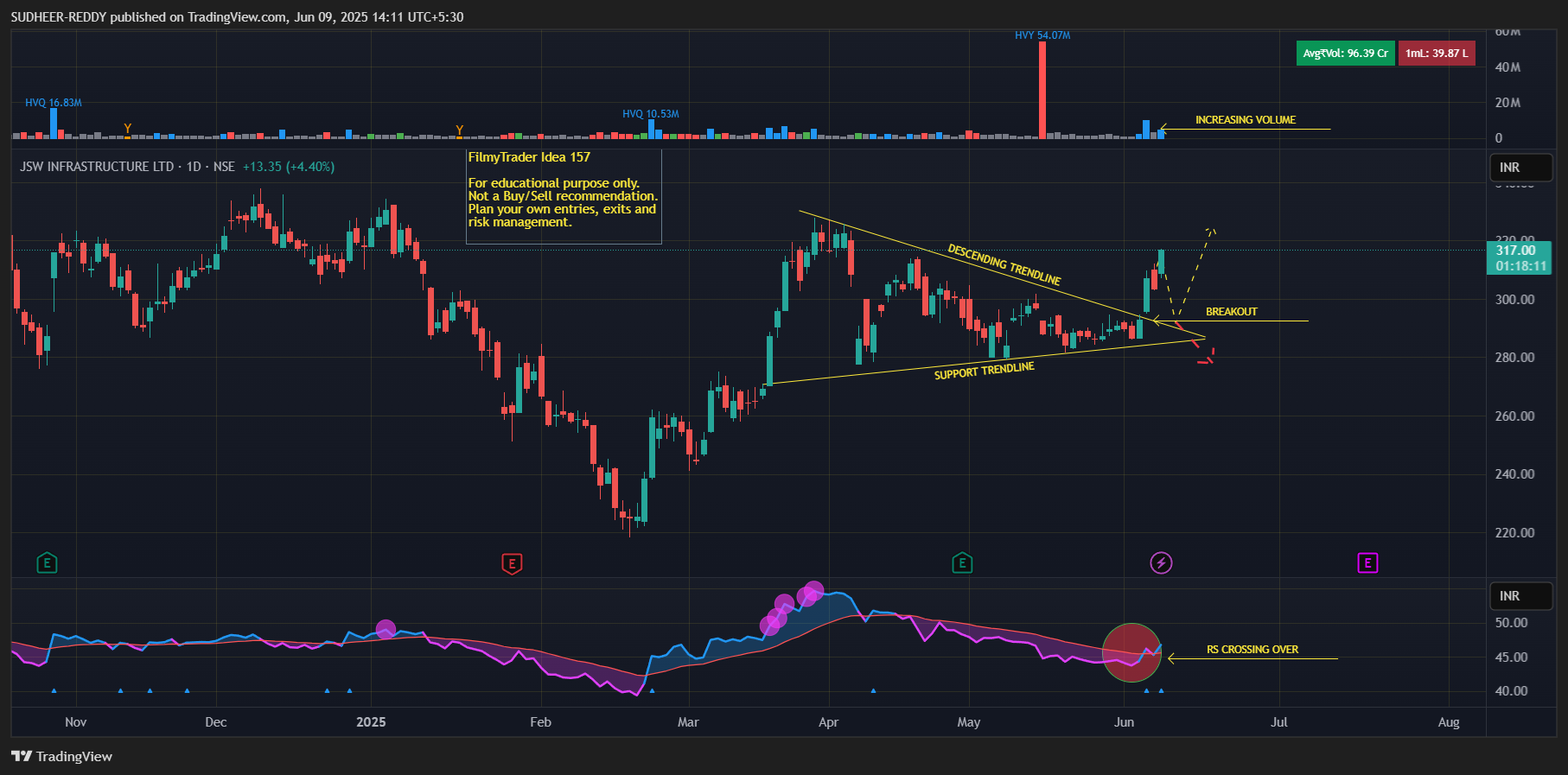The height and width of the screenshot is (775, 1568).
Task: Click the 2025 label on time axis
Action: click(x=371, y=722)
